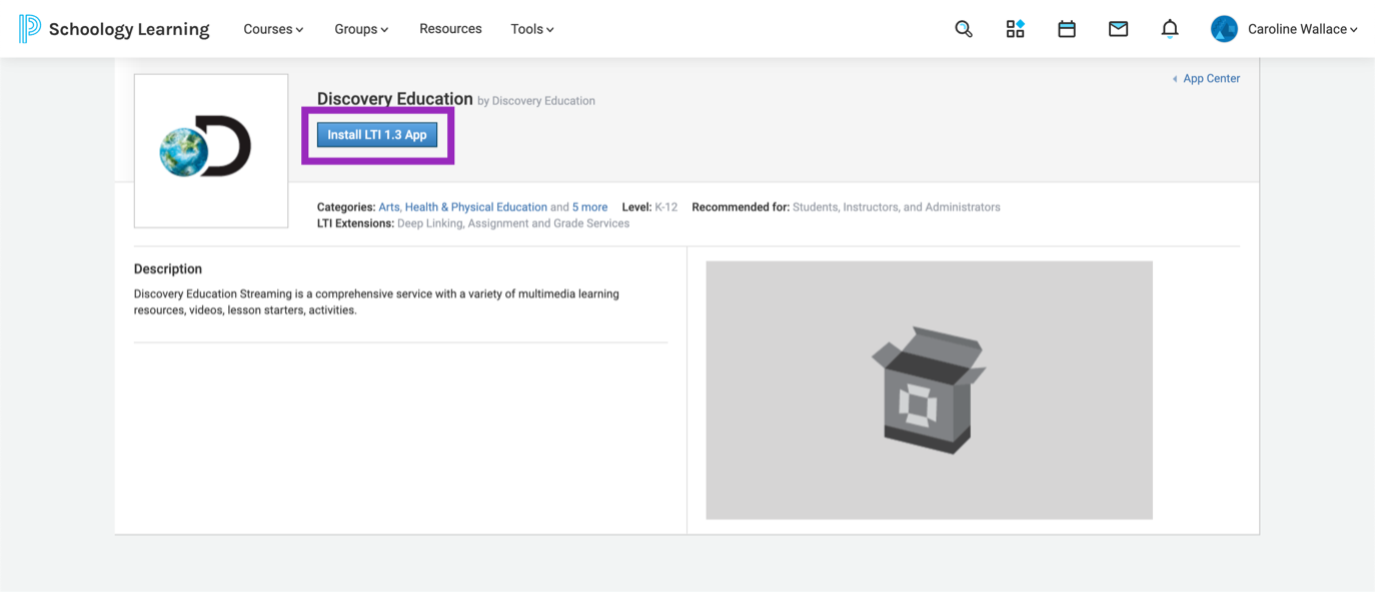Open the Arts category link

click(x=388, y=207)
